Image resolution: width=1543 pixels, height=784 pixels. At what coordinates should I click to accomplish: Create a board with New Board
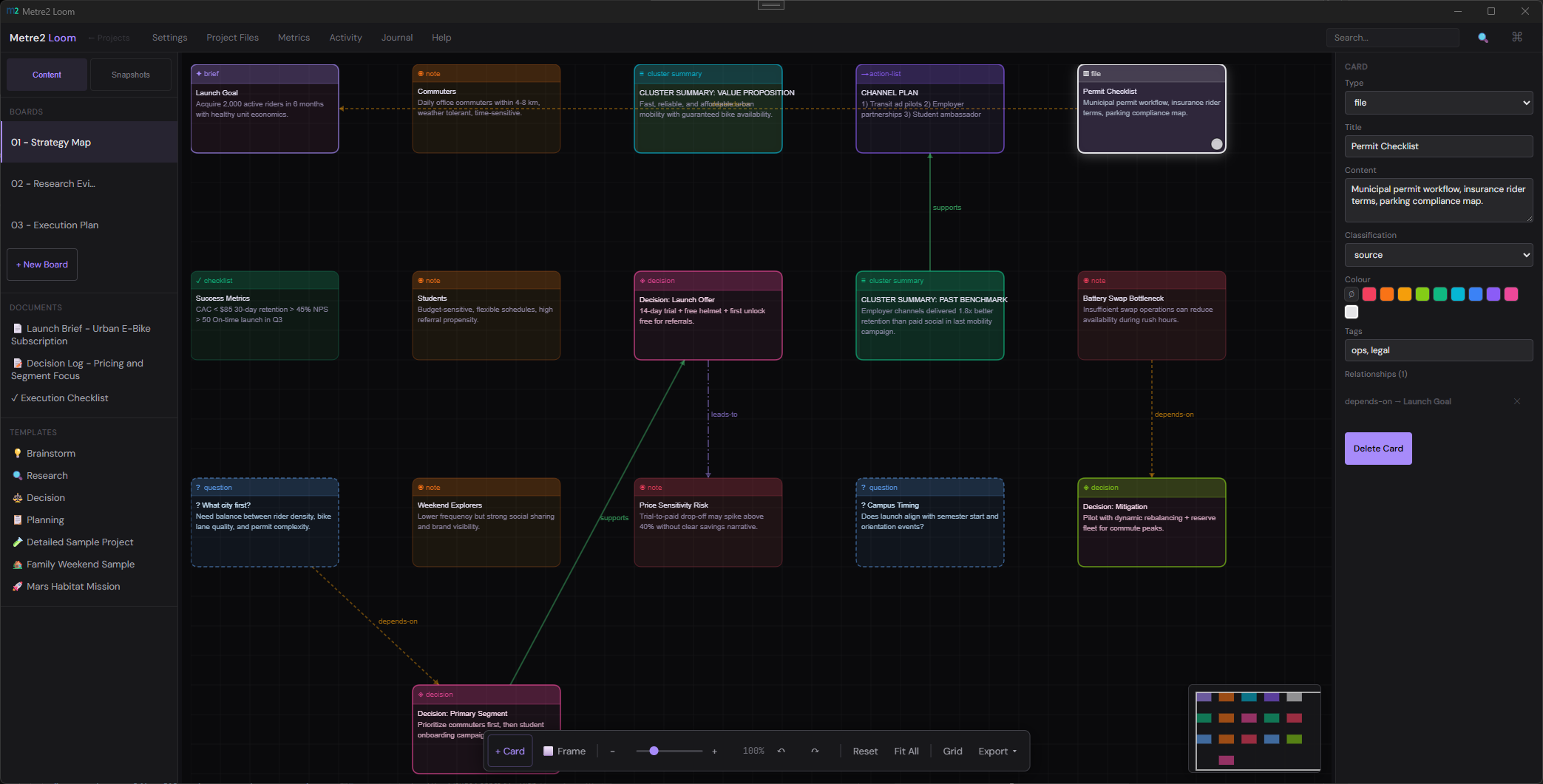pos(42,265)
